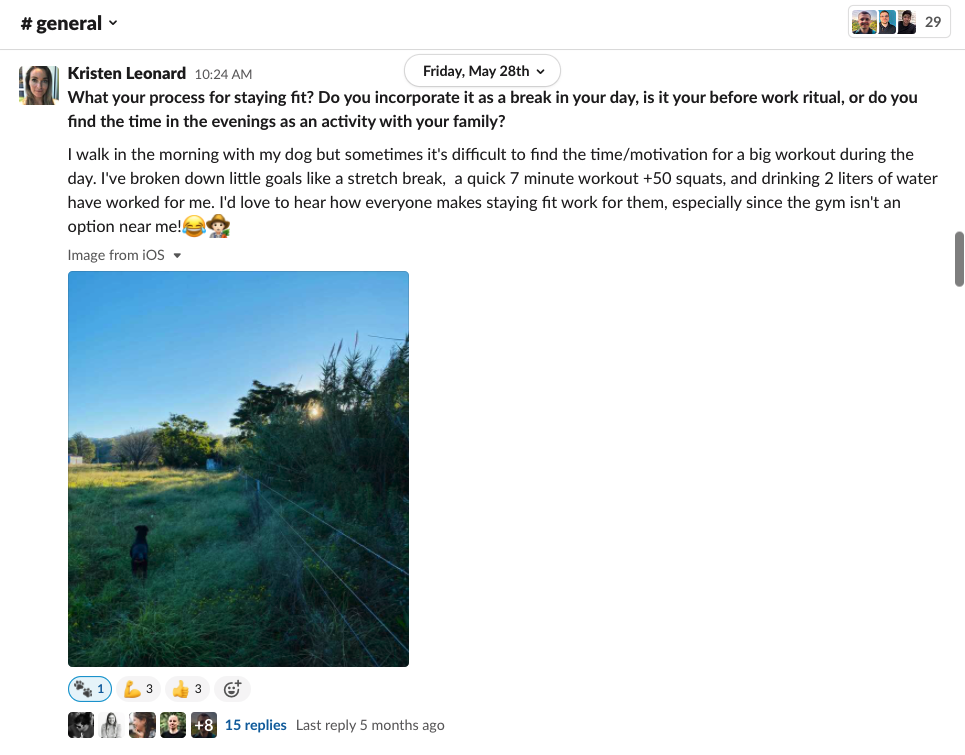Click the add reaction smiley icon
The image size is (965, 755).
[232, 689]
